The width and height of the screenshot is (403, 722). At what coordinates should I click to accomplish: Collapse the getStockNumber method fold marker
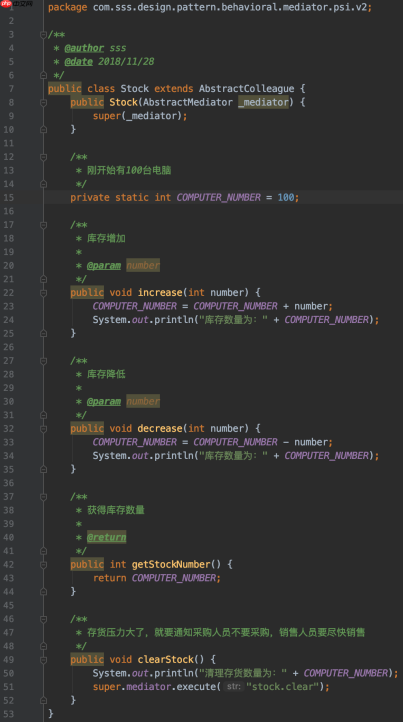tap(43, 564)
